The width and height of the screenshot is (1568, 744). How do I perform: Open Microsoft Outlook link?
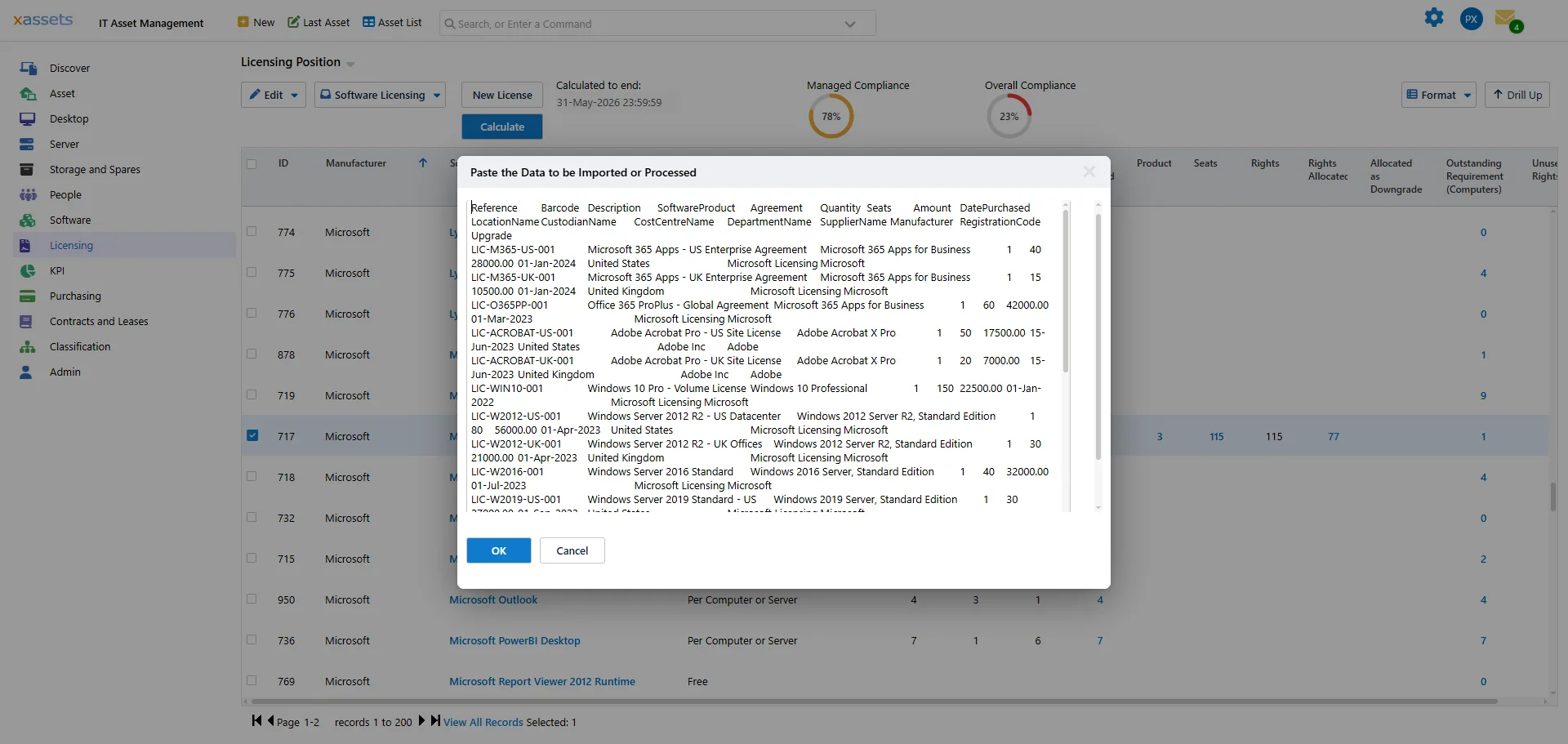(x=493, y=599)
